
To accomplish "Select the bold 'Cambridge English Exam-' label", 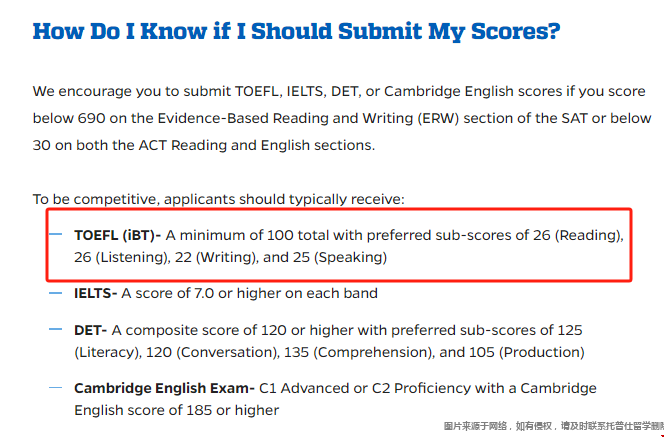I will [x=164, y=388].
